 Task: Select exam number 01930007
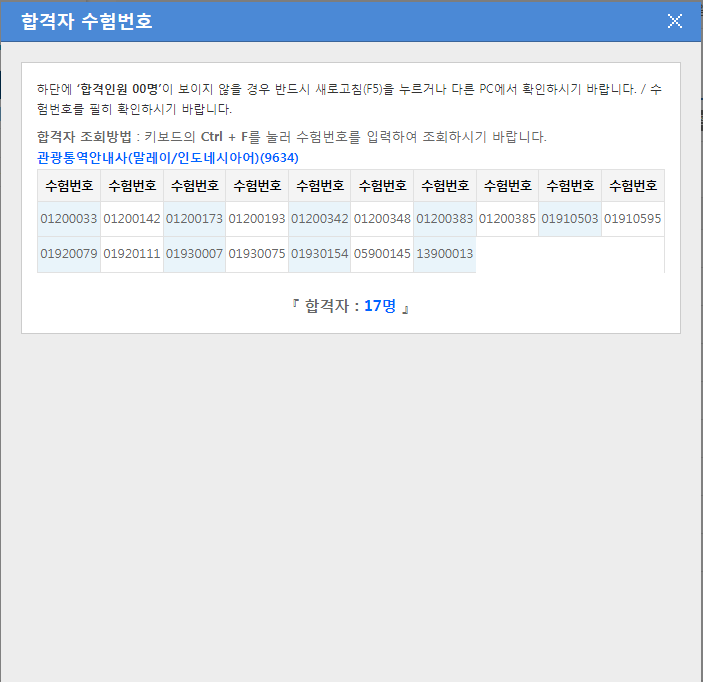[x=194, y=254]
